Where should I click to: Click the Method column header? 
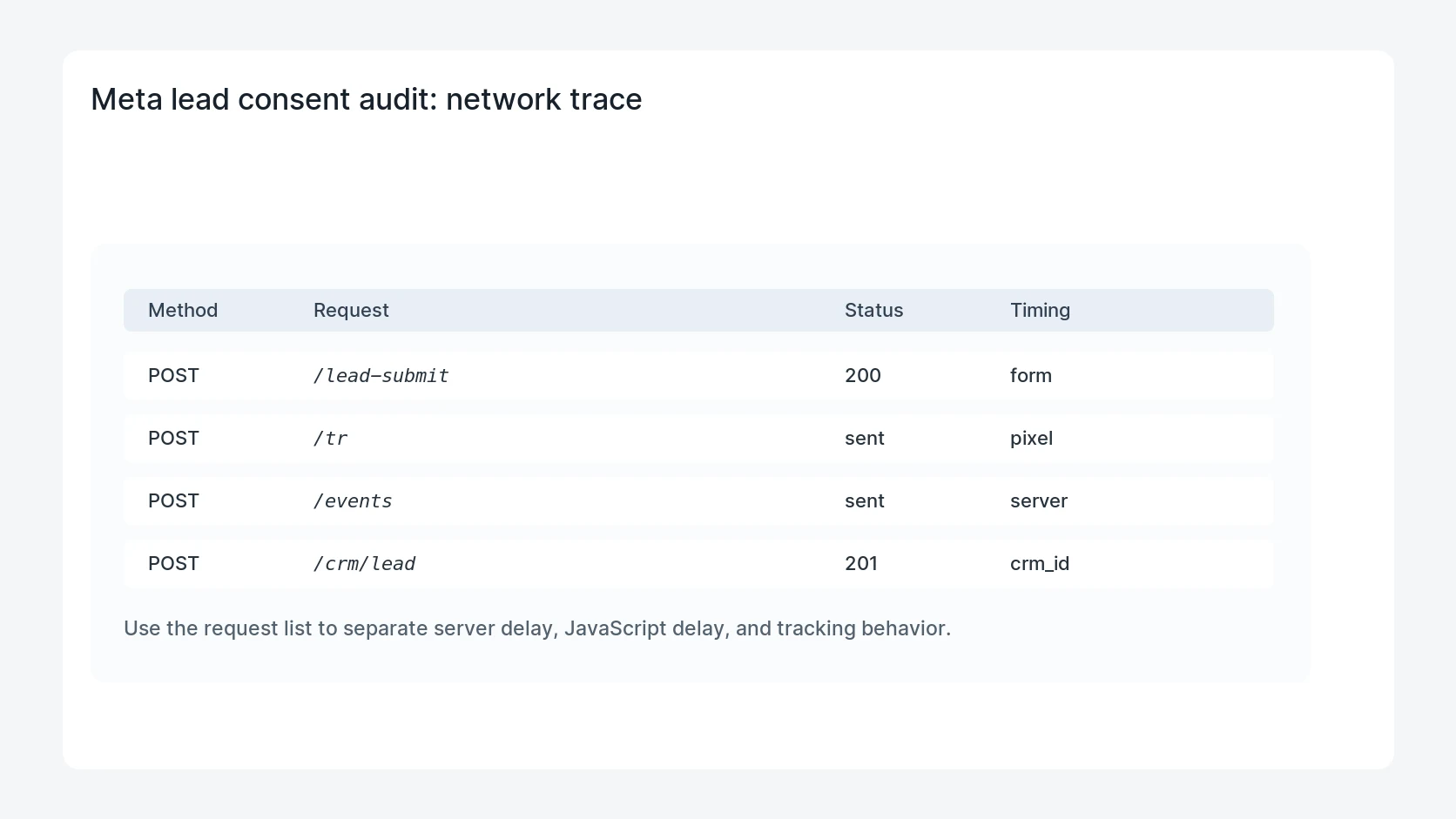[183, 310]
